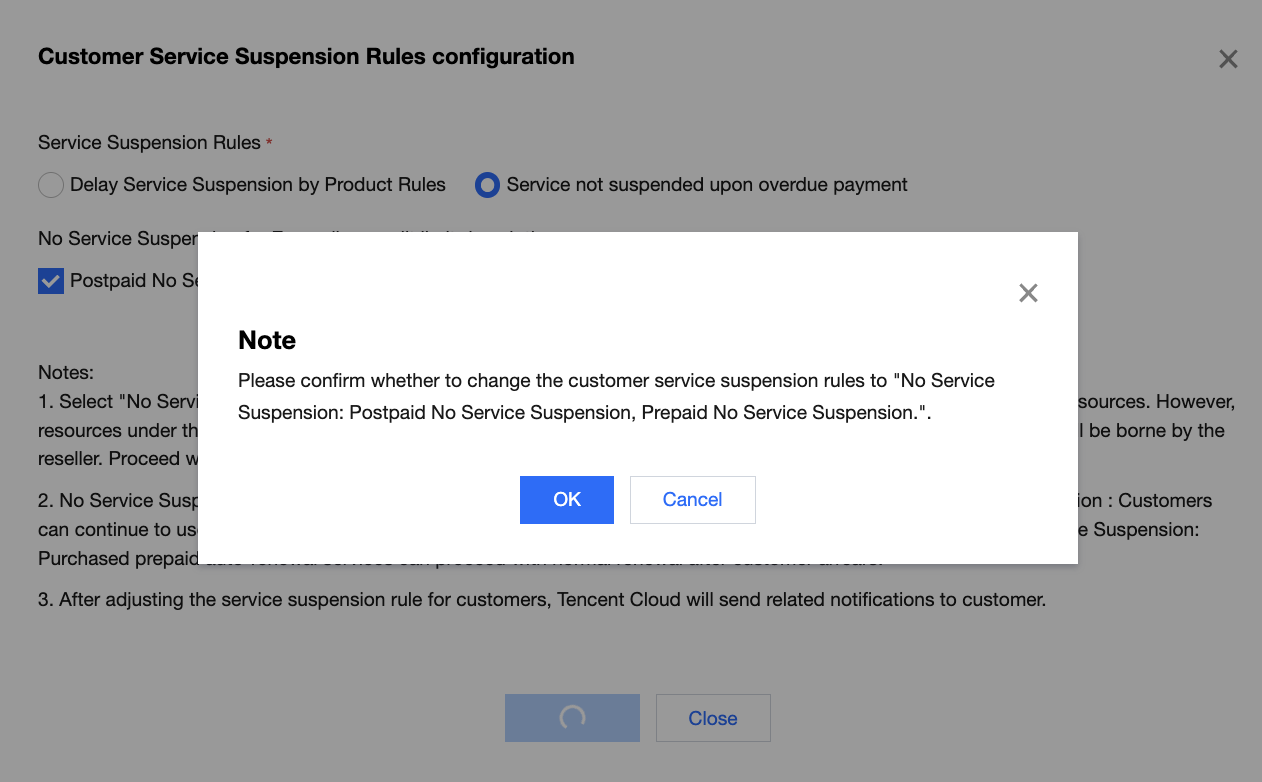Click the Customer Service Suspension Rules configuration title
Viewport: 1262px width, 782px height.
click(306, 57)
